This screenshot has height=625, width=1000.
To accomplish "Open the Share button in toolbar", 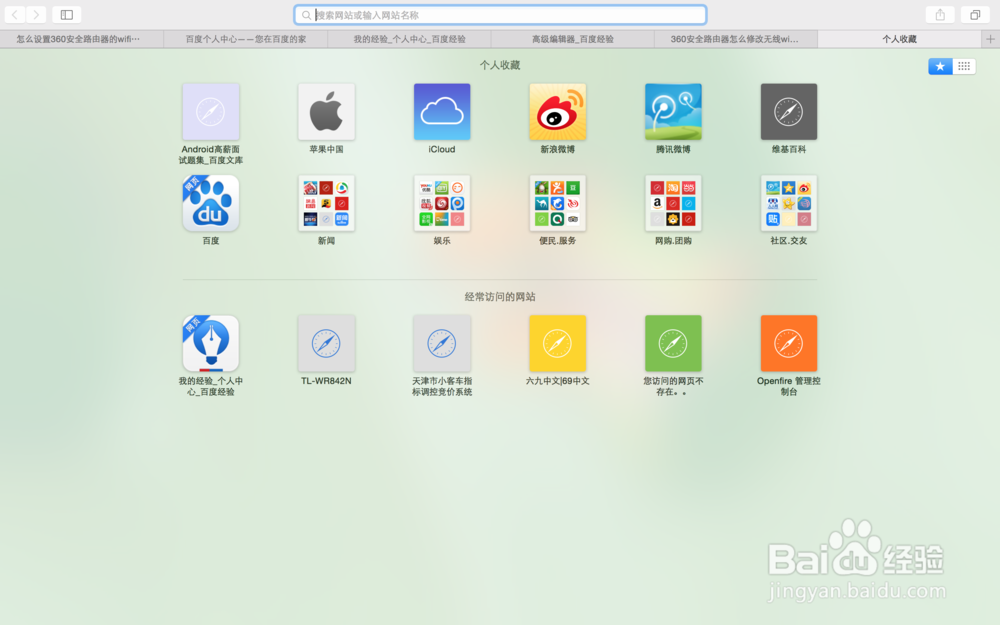I will [940, 15].
